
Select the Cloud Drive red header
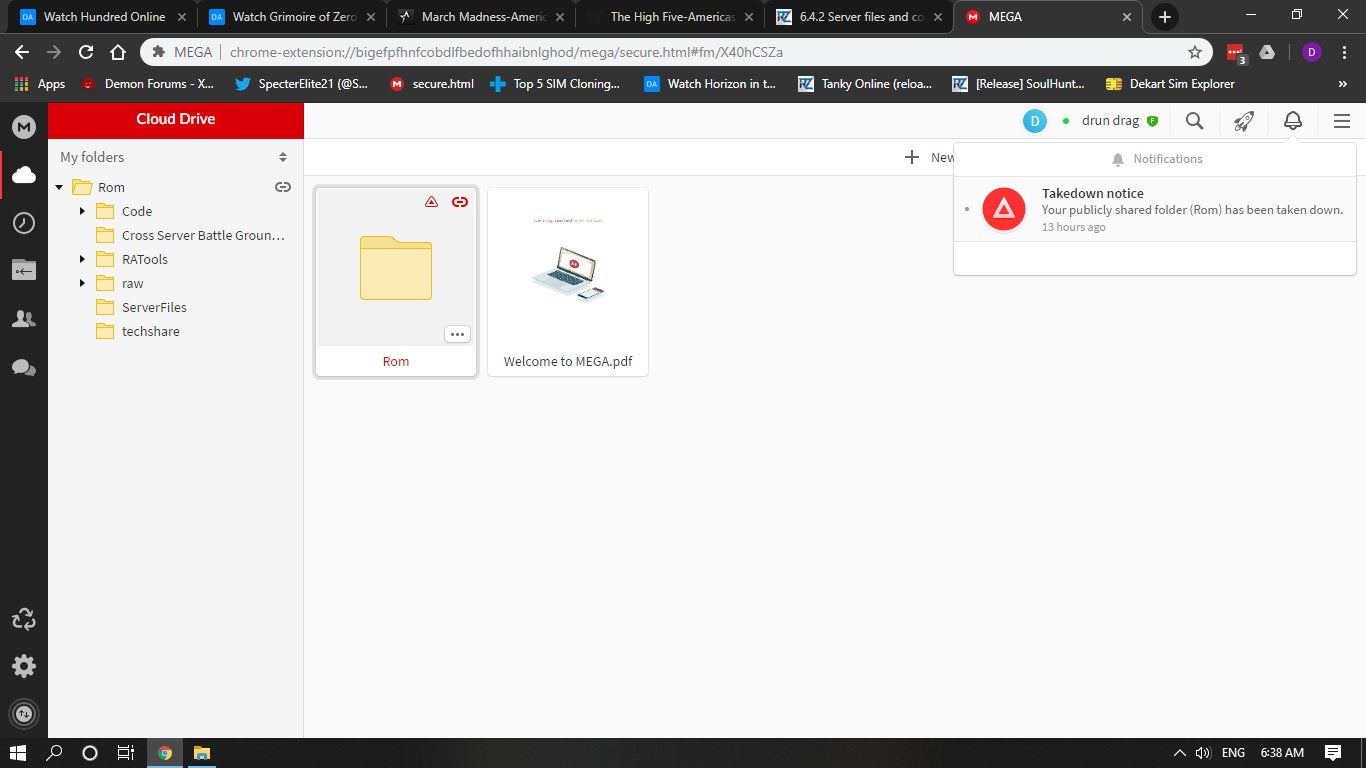click(x=176, y=119)
